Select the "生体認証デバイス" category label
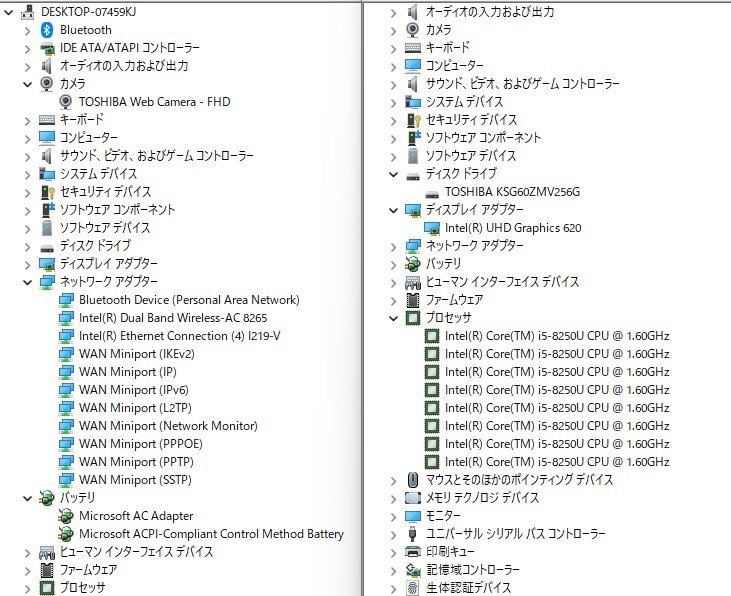The width and height of the screenshot is (731, 596). coord(469,588)
